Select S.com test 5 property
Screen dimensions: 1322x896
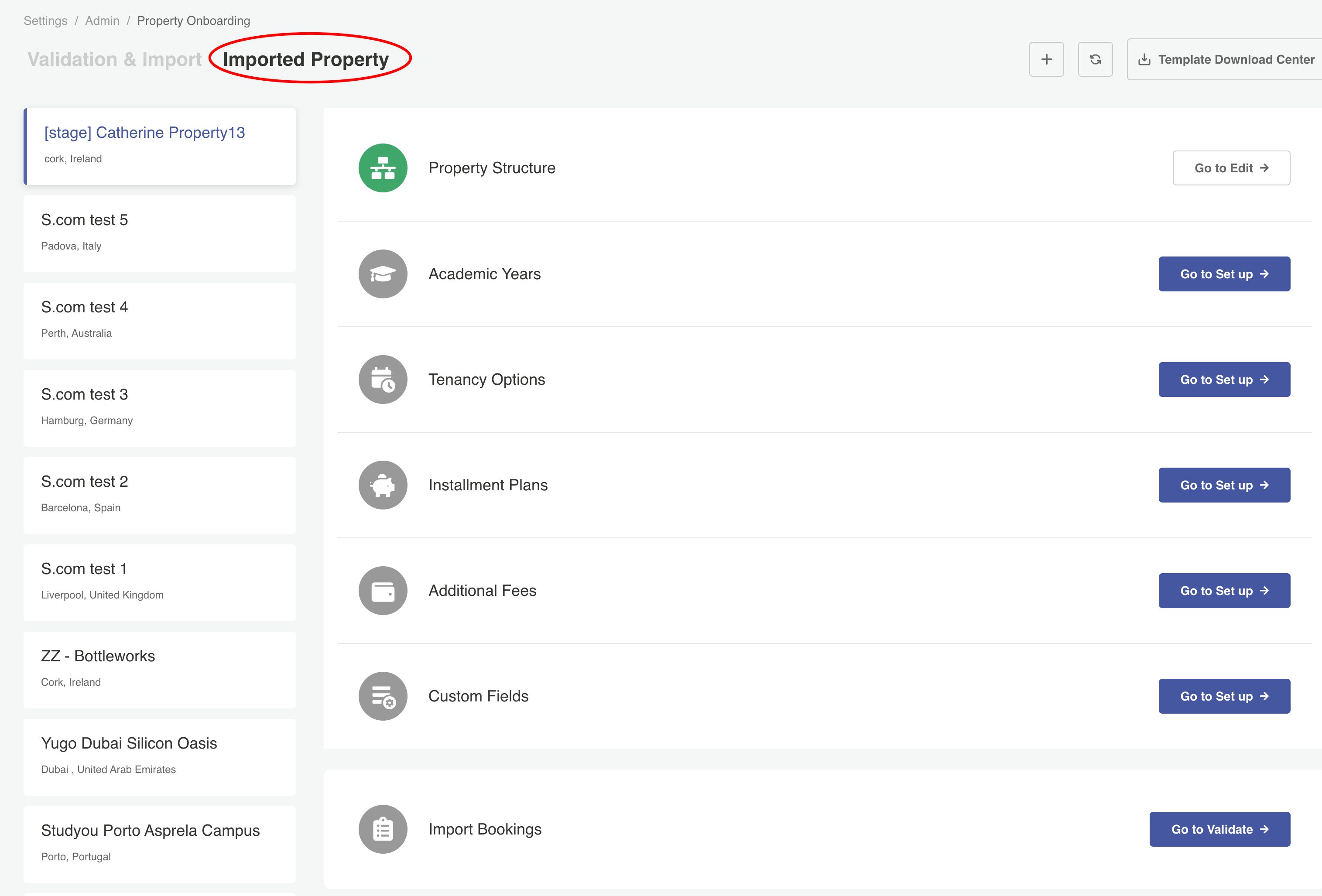pyautogui.click(x=159, y=233)
